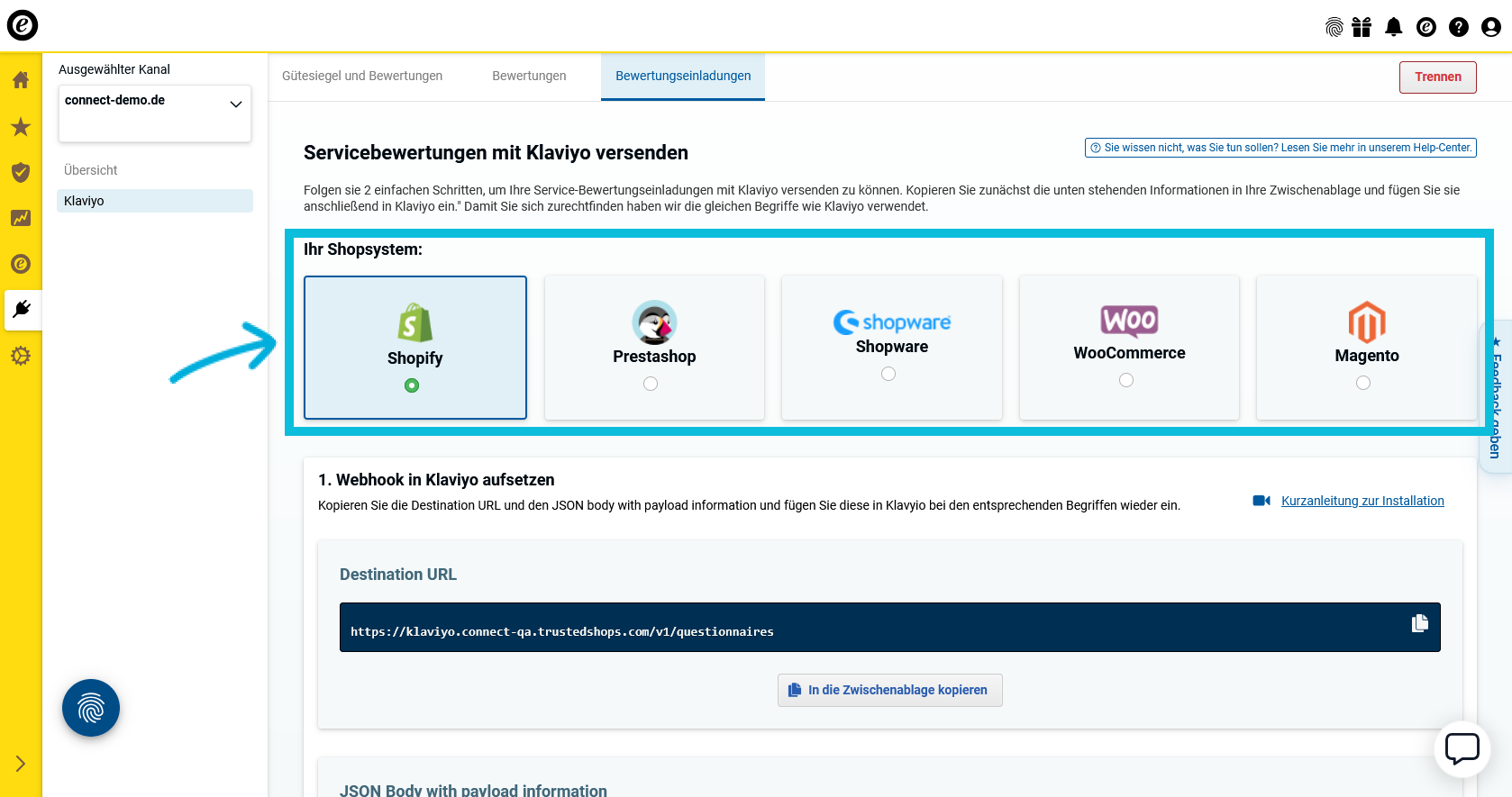Open the user account icon
The height and width of the screenshot is (797, 1512).
pos(1491,27)
